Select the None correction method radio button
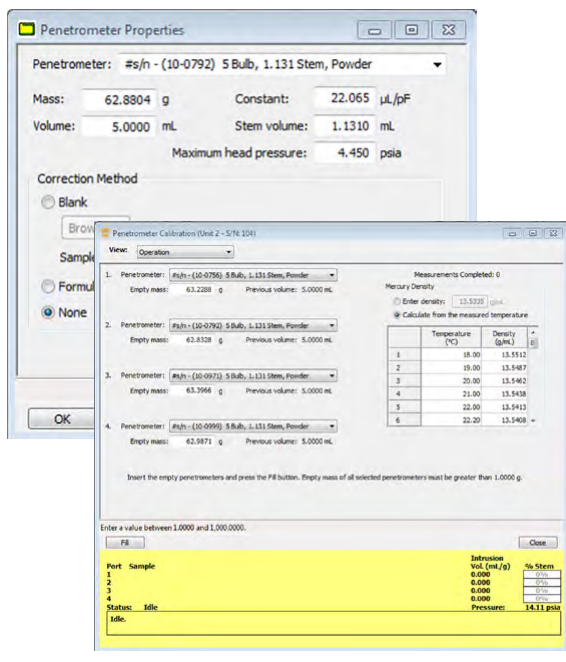Viewport: 566px width, 662px height. 48,312
